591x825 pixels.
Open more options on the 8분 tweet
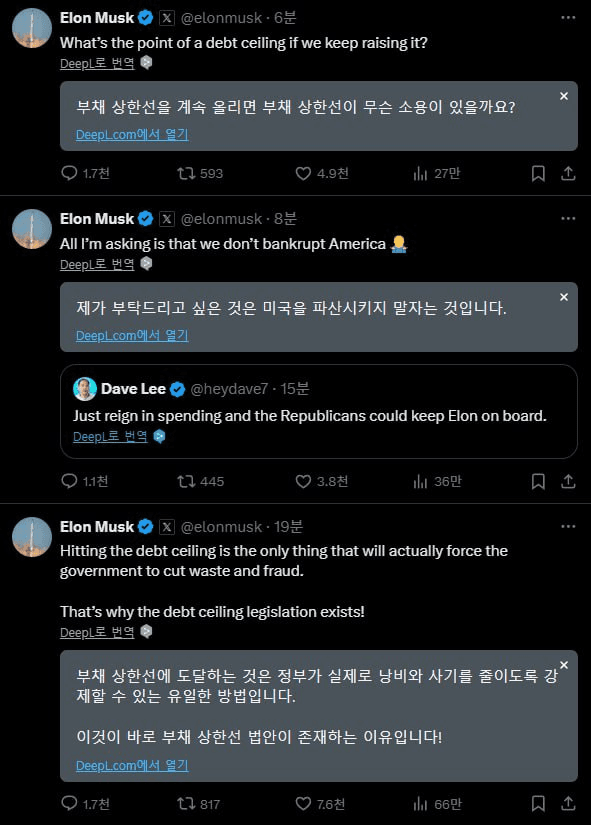click(x=568, y=219)
